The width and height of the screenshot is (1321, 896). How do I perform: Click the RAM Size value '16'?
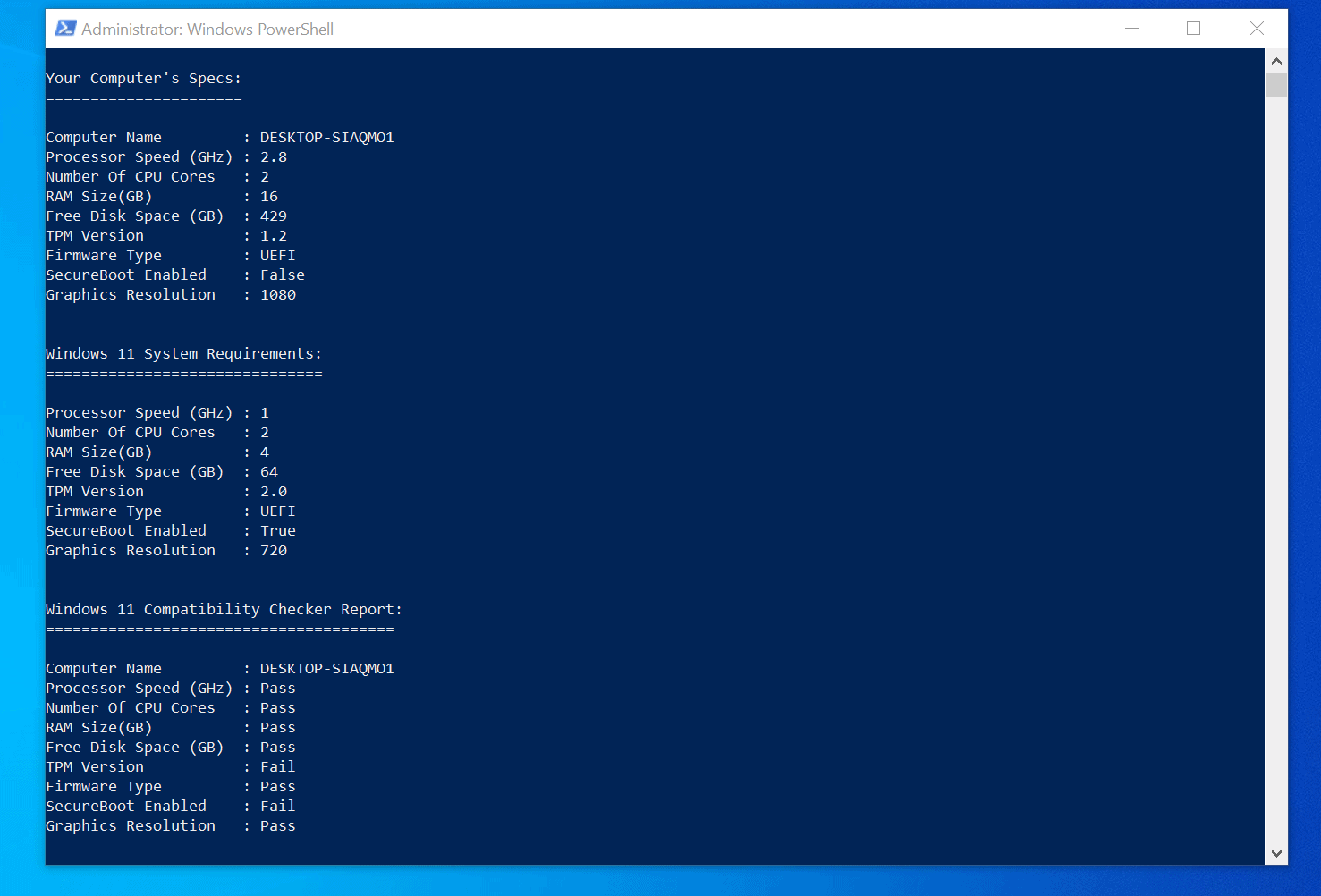click(x=269, y=197)
